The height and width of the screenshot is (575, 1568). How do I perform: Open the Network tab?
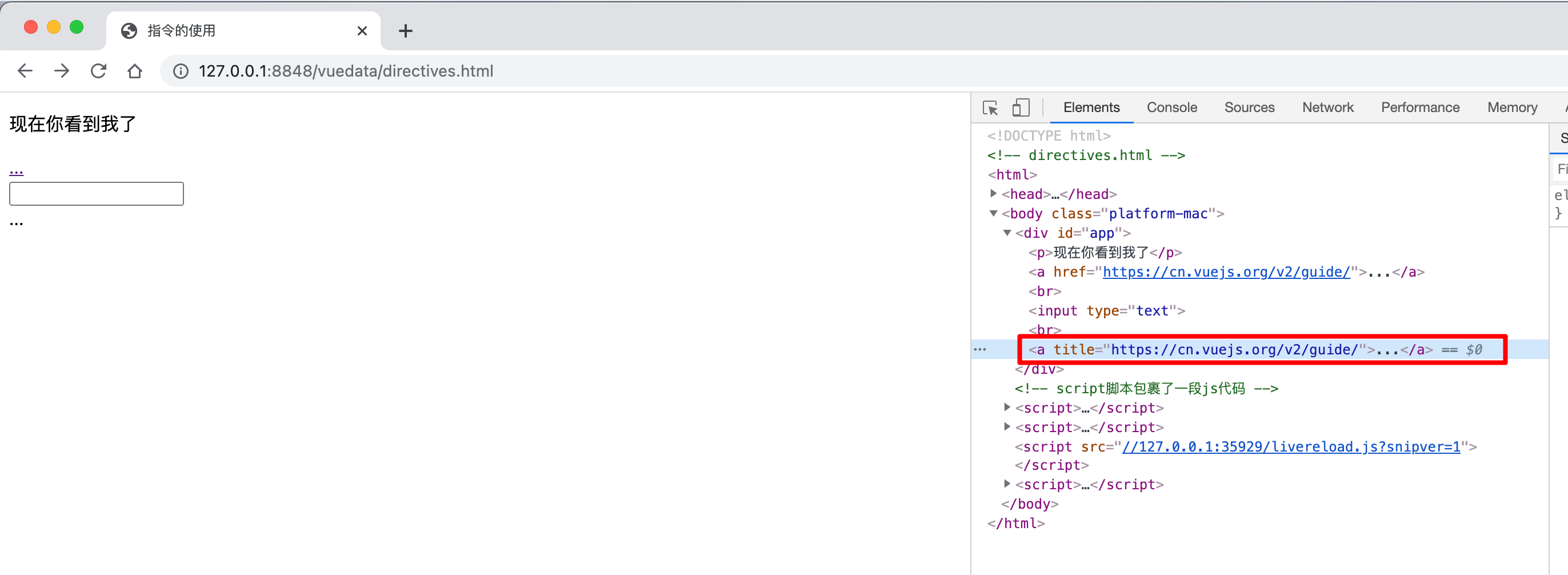click(x=1327, y=108)
